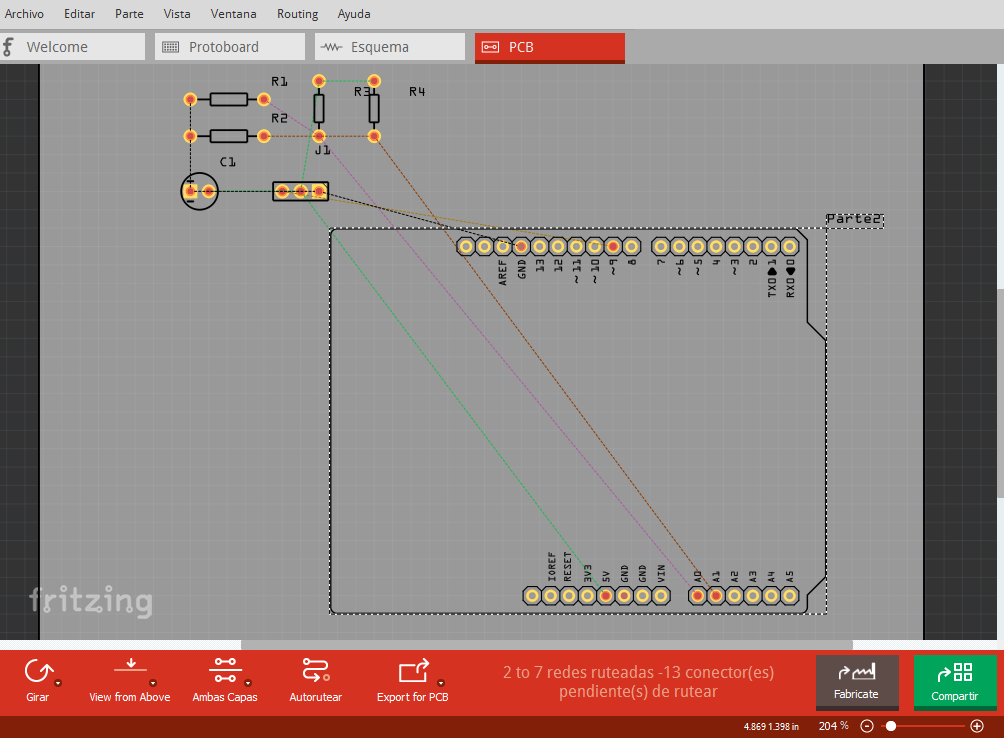Click the zoom out minus icon
Screen dimensions: 1004x738
coord(867,726)
